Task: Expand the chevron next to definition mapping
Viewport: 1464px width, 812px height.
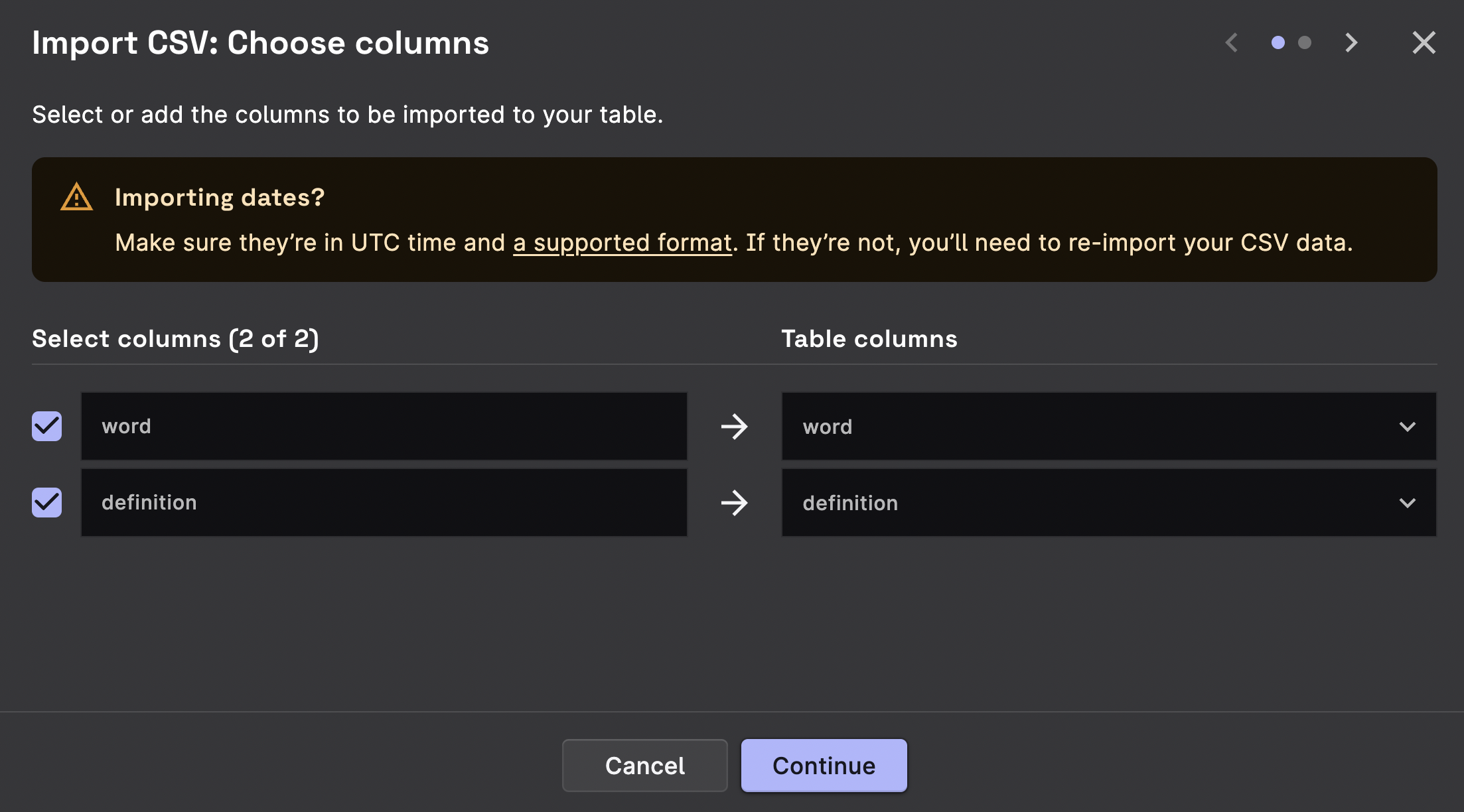Action: (1407, 503)
